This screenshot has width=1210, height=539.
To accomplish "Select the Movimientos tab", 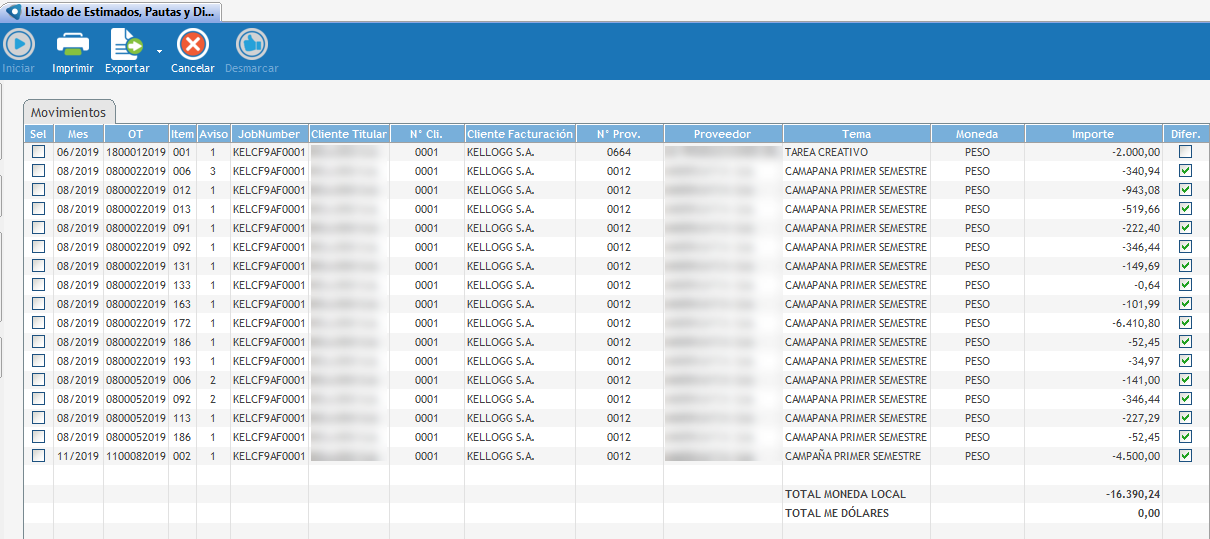I will click(68, 112).
